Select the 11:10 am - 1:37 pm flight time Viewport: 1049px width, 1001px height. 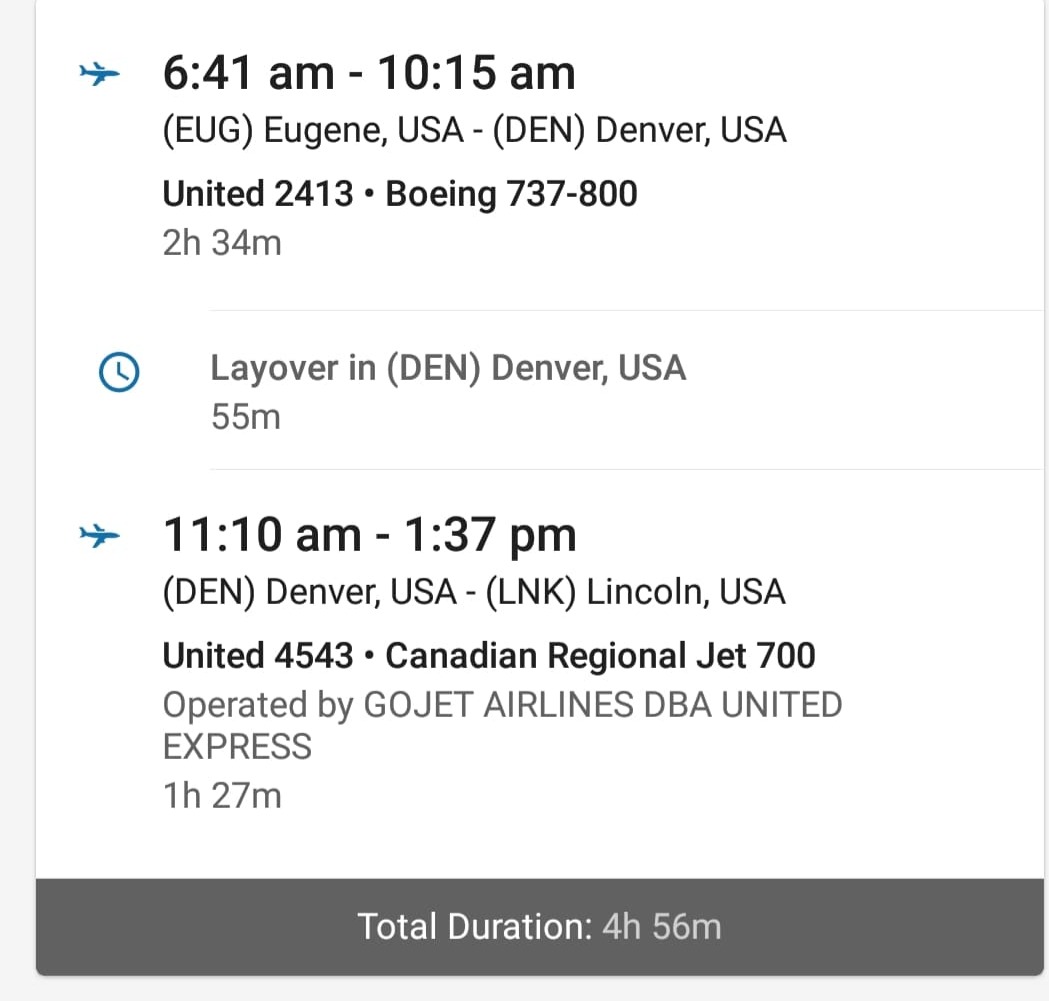369,536
